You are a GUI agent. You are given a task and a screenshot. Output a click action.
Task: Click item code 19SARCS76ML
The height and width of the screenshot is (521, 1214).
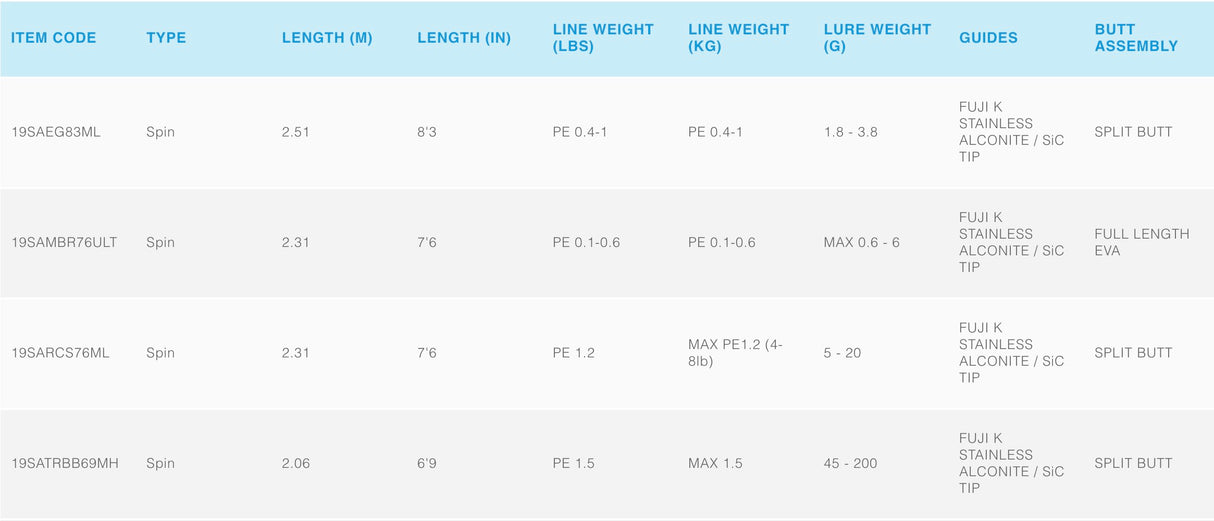(x=60, y=353)
